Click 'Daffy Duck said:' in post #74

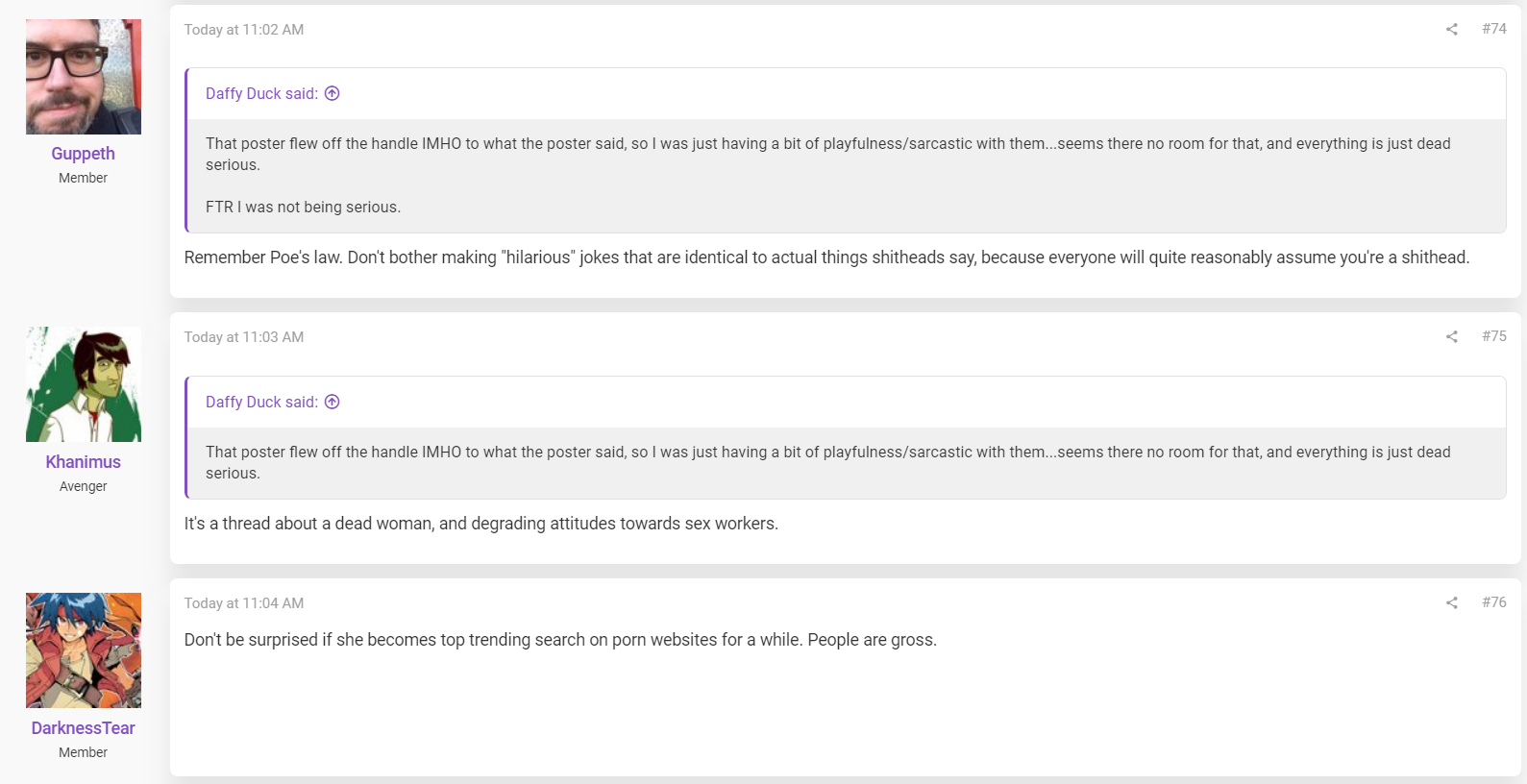point(261,93)
